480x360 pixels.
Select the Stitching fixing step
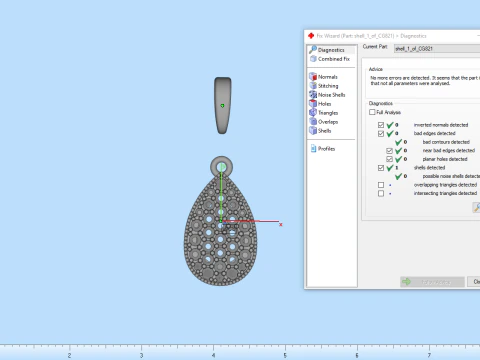click(x=324, y=86)
